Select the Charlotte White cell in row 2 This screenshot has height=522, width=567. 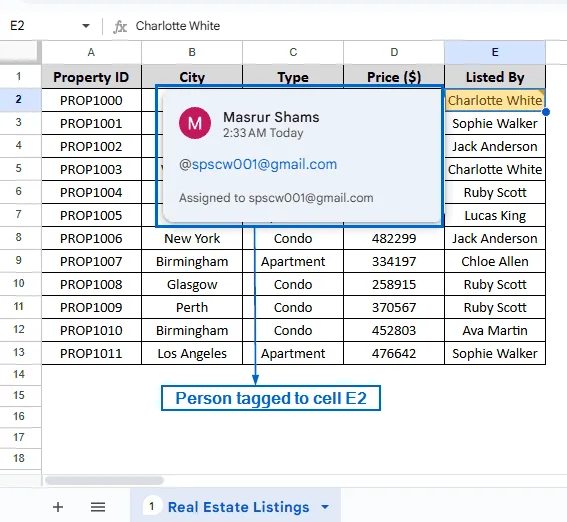pyautogui.click(x=495, y=100)
